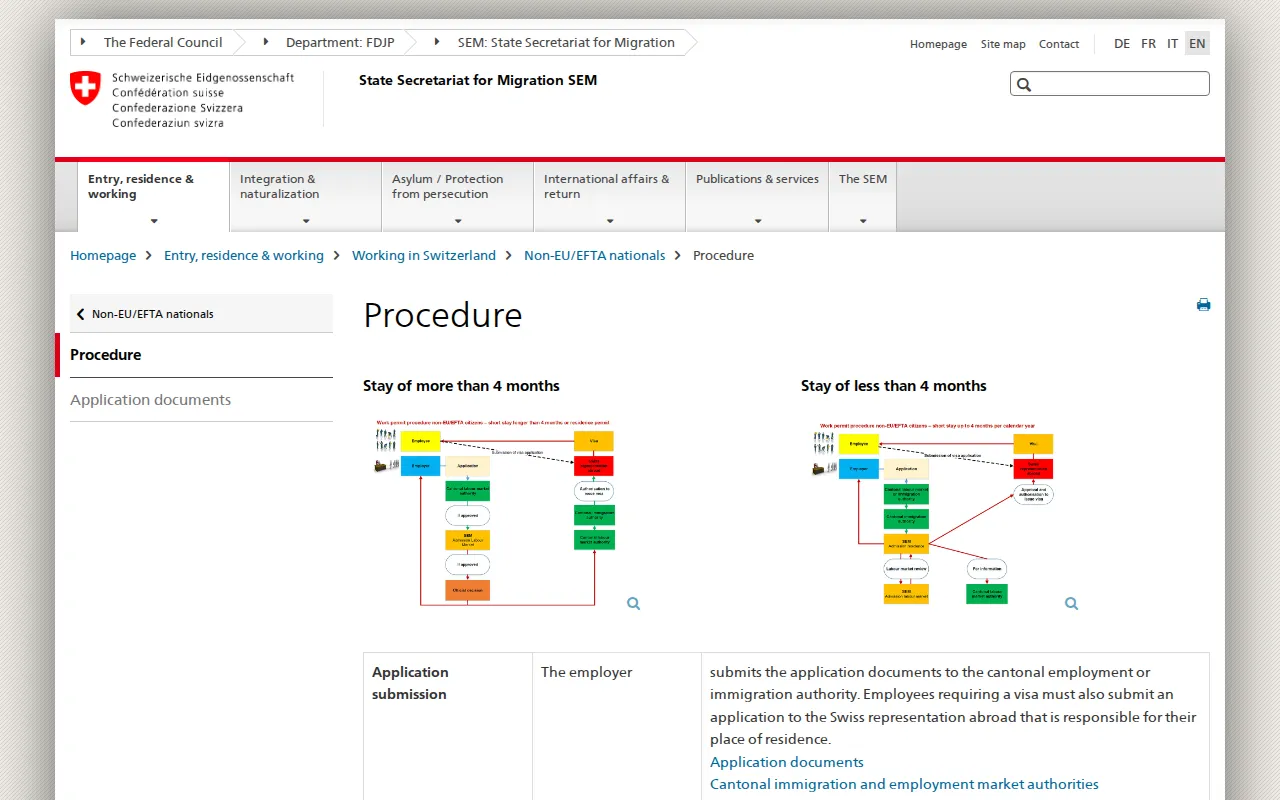Click Entry, residence & working breadcrumb

pyautogui.click(x=244, y=255)
